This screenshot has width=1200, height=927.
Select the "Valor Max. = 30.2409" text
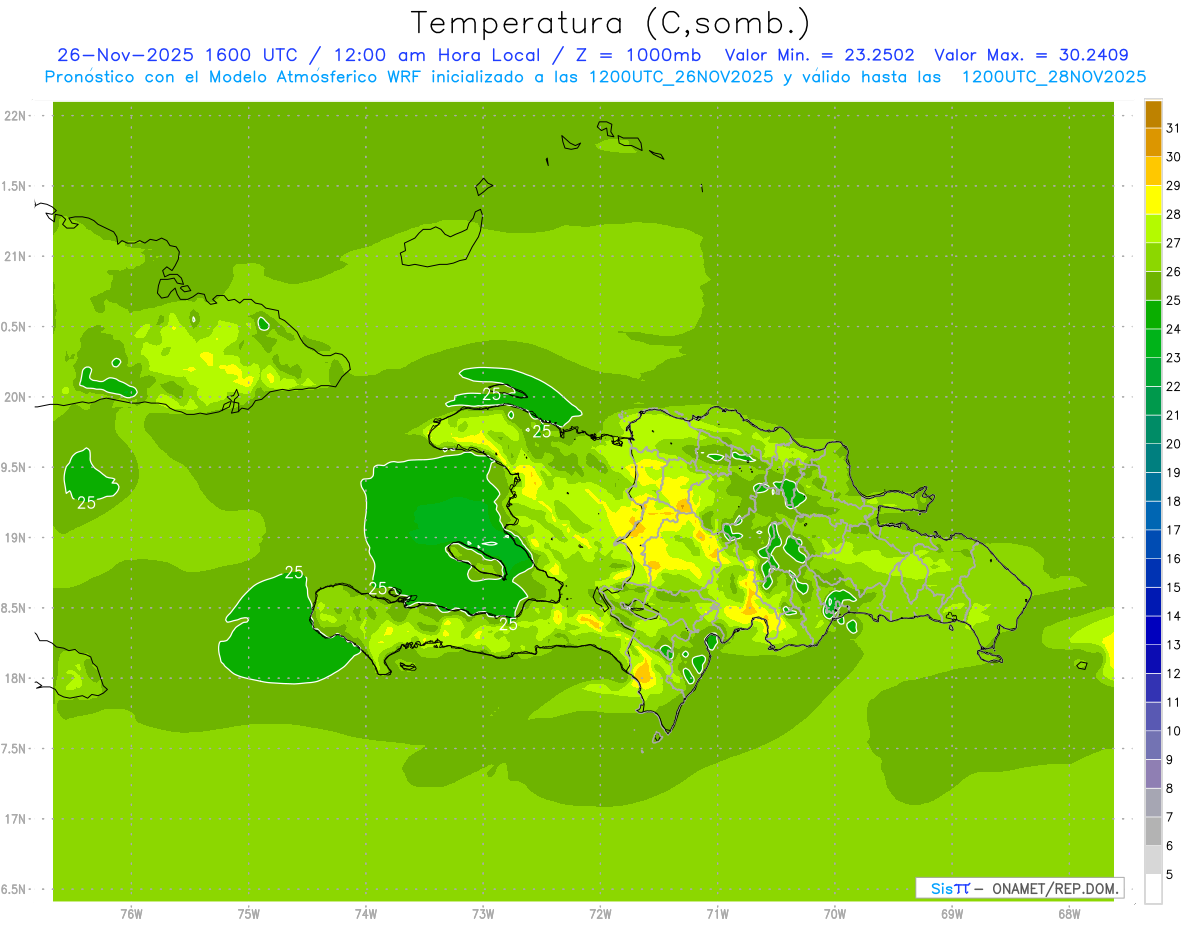(x=1031, y=55)
